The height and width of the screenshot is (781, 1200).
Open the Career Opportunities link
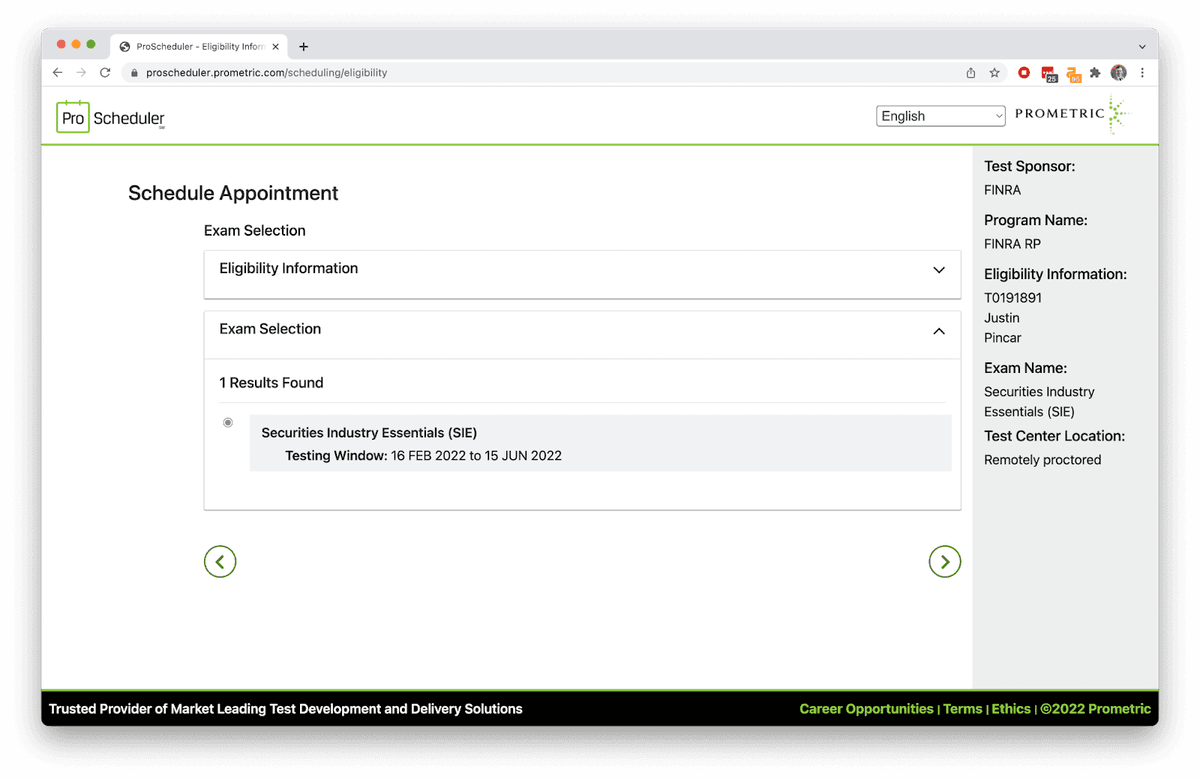click(866, 709)
